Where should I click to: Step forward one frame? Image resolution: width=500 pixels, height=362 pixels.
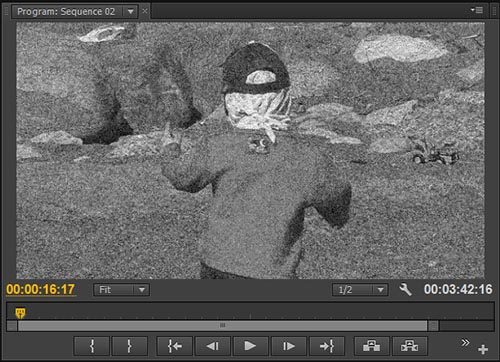point(289,346)
